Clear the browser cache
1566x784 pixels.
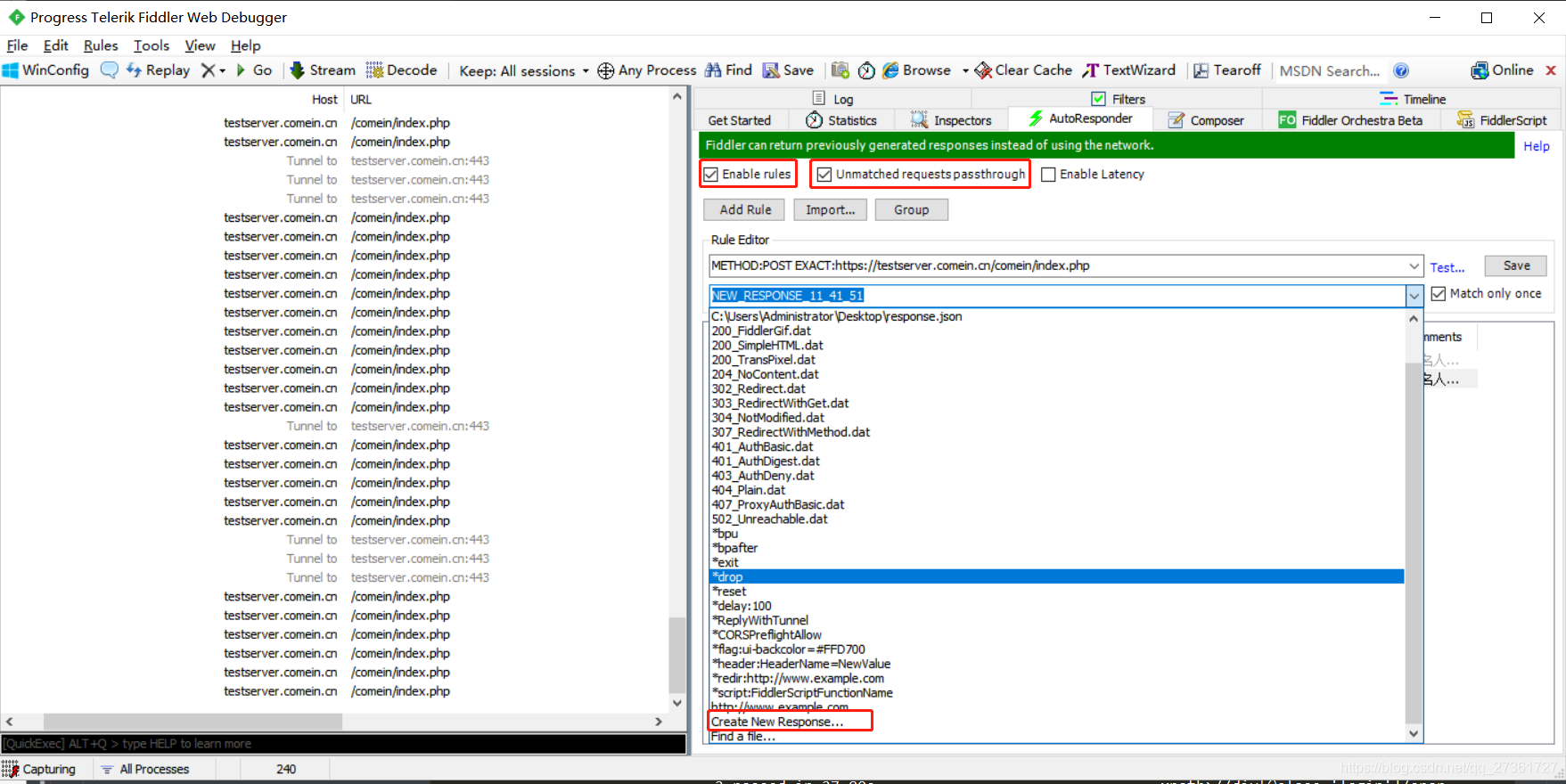1023,70
